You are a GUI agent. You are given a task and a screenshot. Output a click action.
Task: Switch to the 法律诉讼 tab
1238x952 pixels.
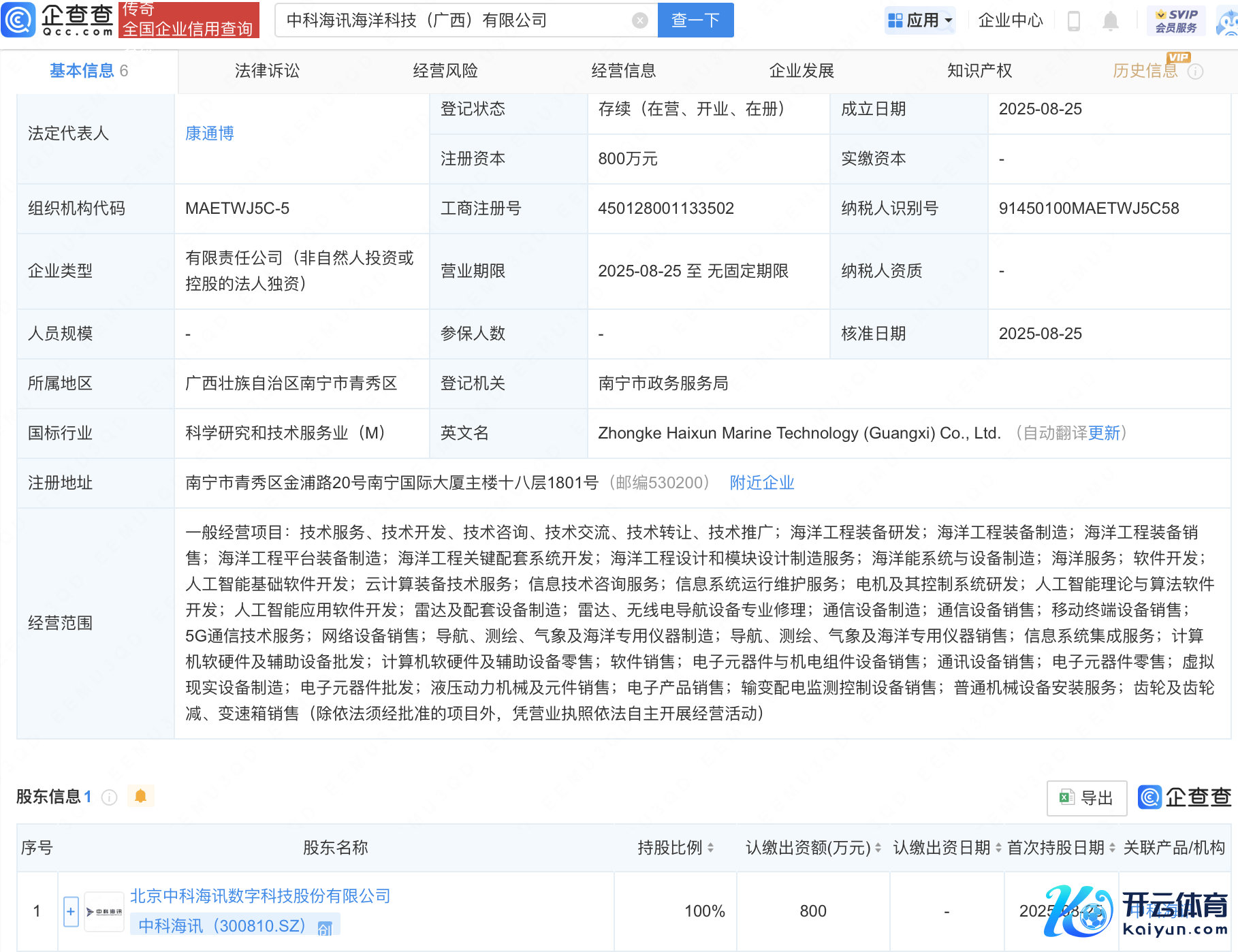267,71
